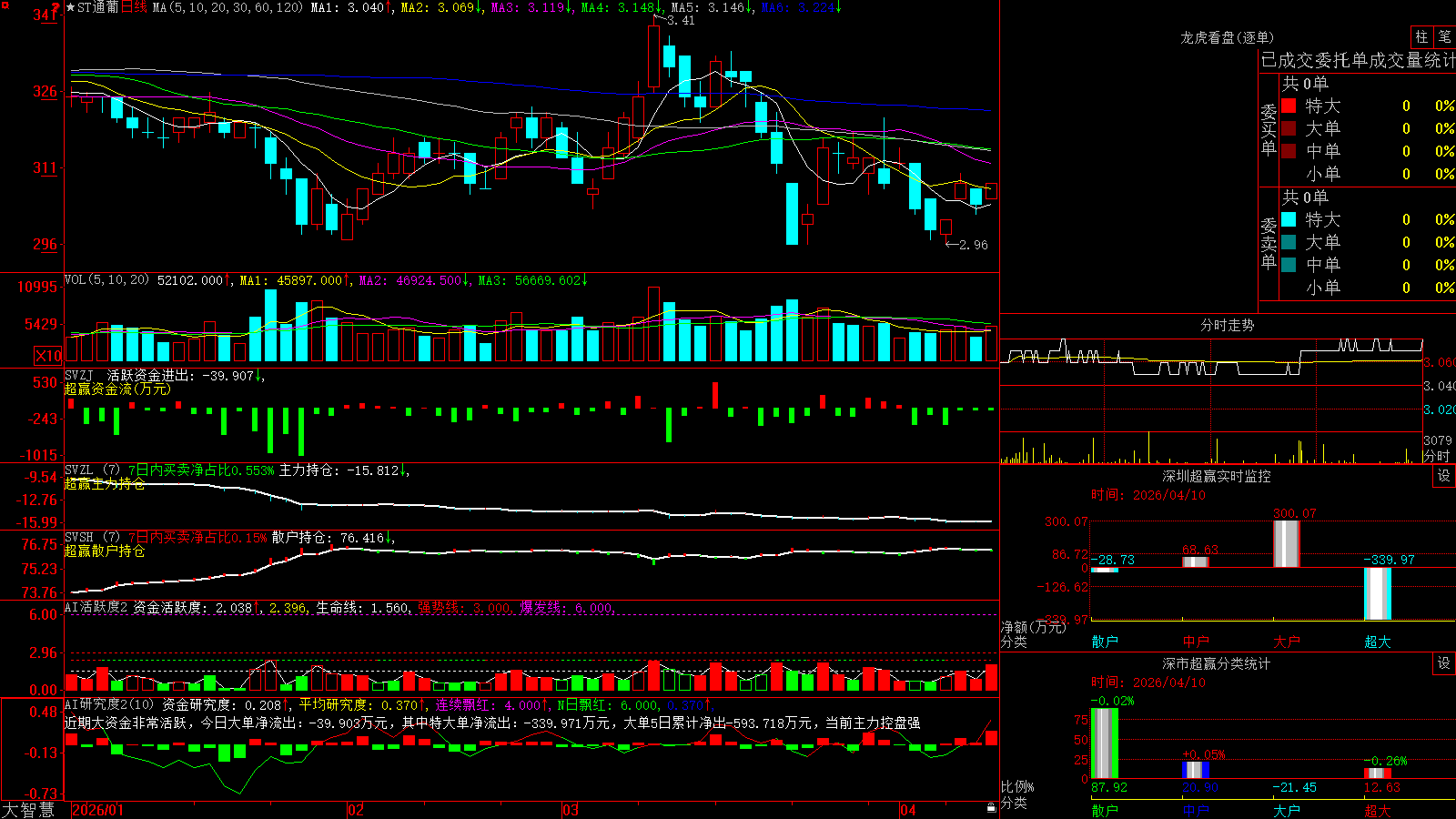Click the red 特大 buy-order color swatch
1456x819 pixels.
[1289, 106]
